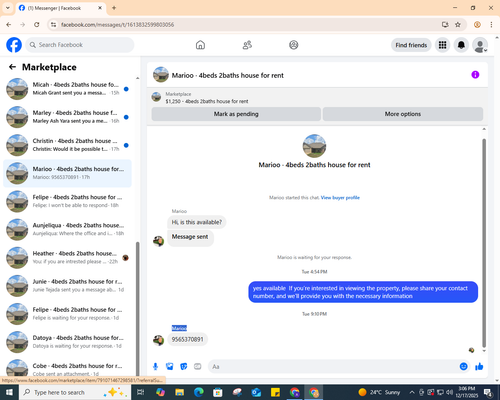
Task: Click the Mark as pending button
Action: point(236,114)
